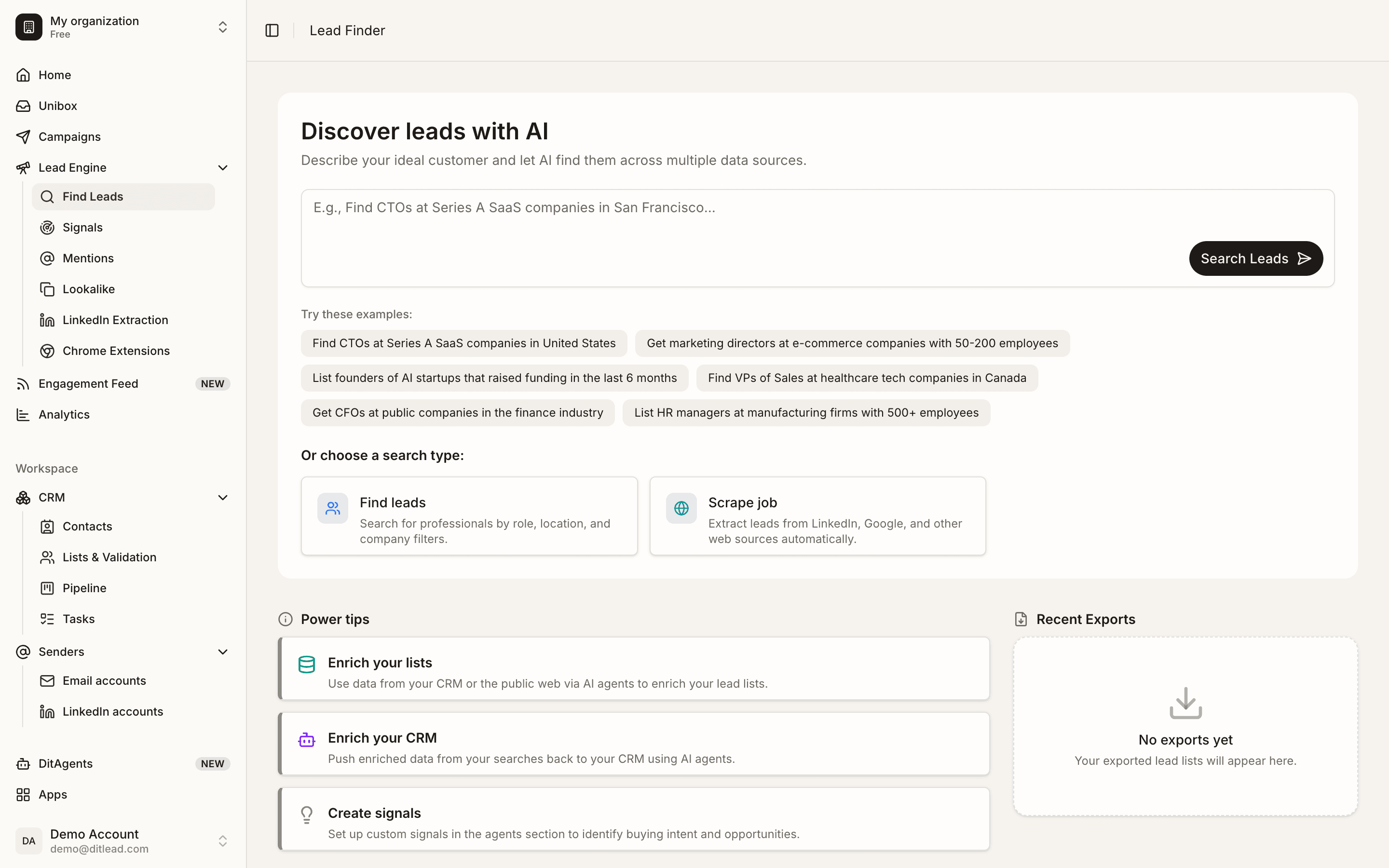Click the Create signals lightbulb icon

click(307, 815)
